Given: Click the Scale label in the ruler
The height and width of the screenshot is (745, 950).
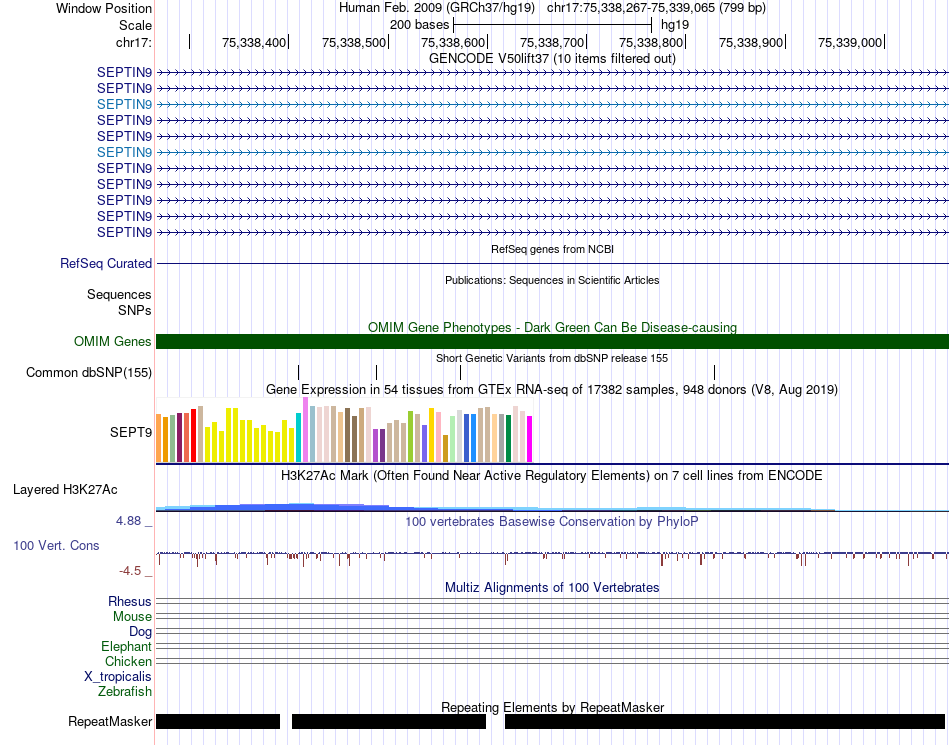Looking at the screenshot, I should tap(135, 25).
